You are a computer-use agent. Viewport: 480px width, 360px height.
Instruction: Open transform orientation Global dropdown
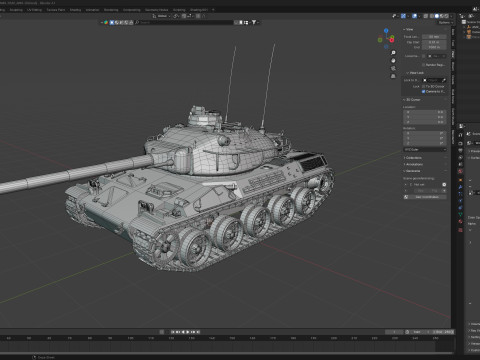pos(162,16)
